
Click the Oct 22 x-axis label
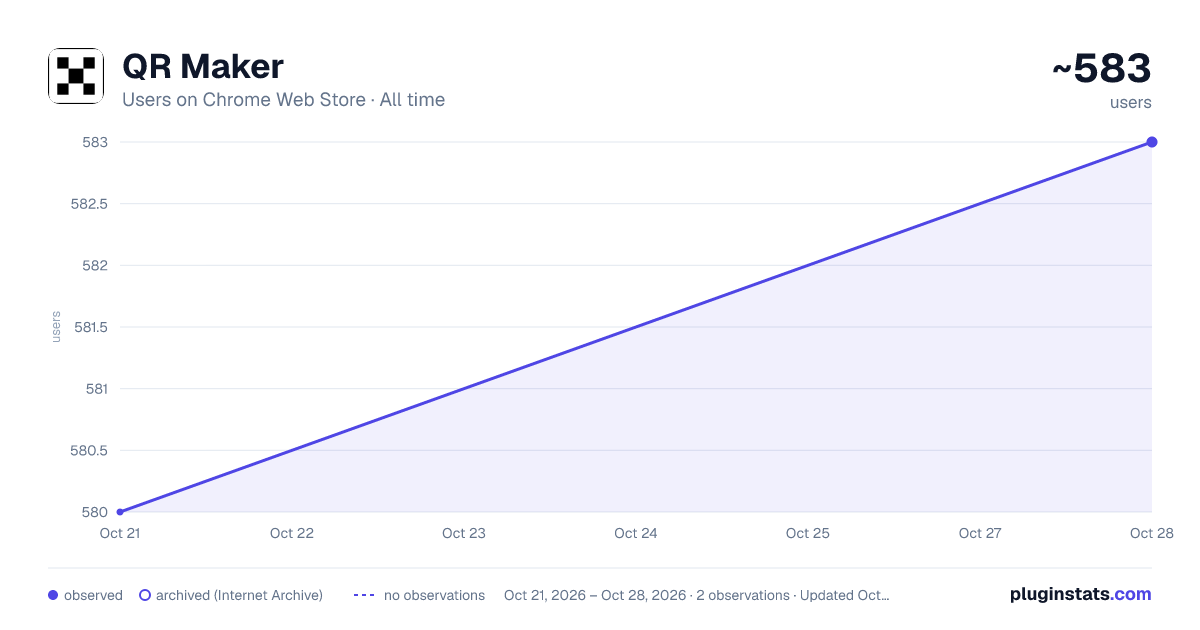pyautogui.click(x=292, y=533)
